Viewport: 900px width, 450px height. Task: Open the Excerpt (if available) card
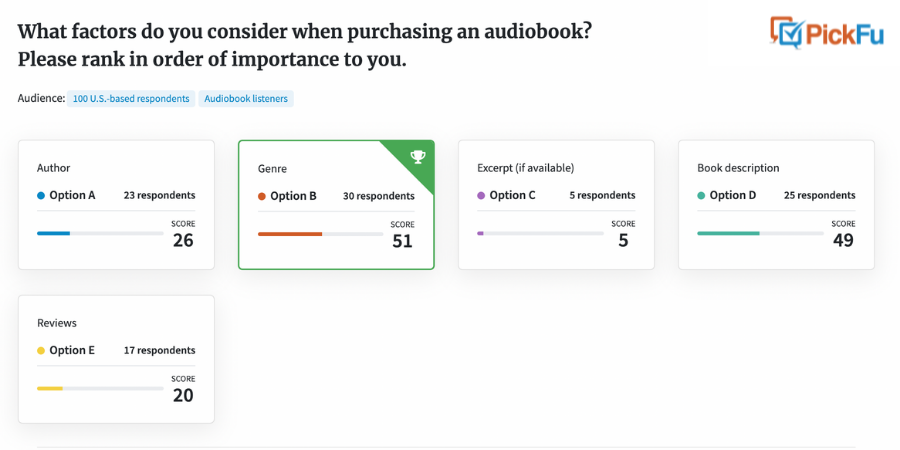click(556, 205)
